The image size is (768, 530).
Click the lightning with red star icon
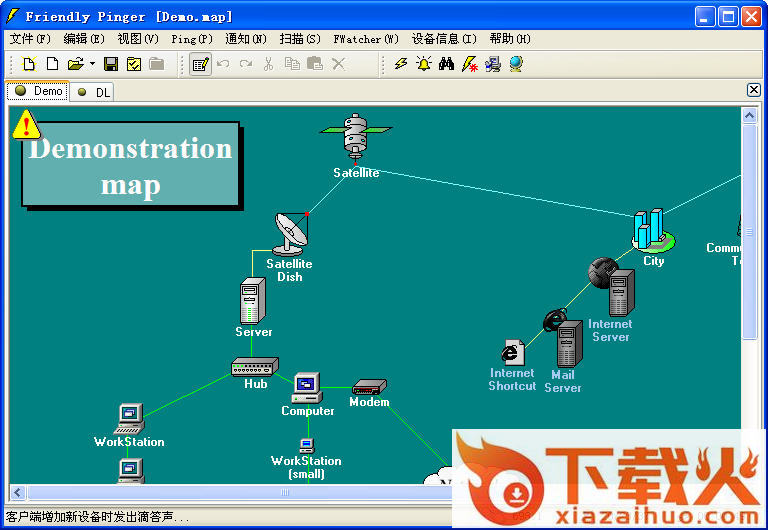(x=469, y=64)
